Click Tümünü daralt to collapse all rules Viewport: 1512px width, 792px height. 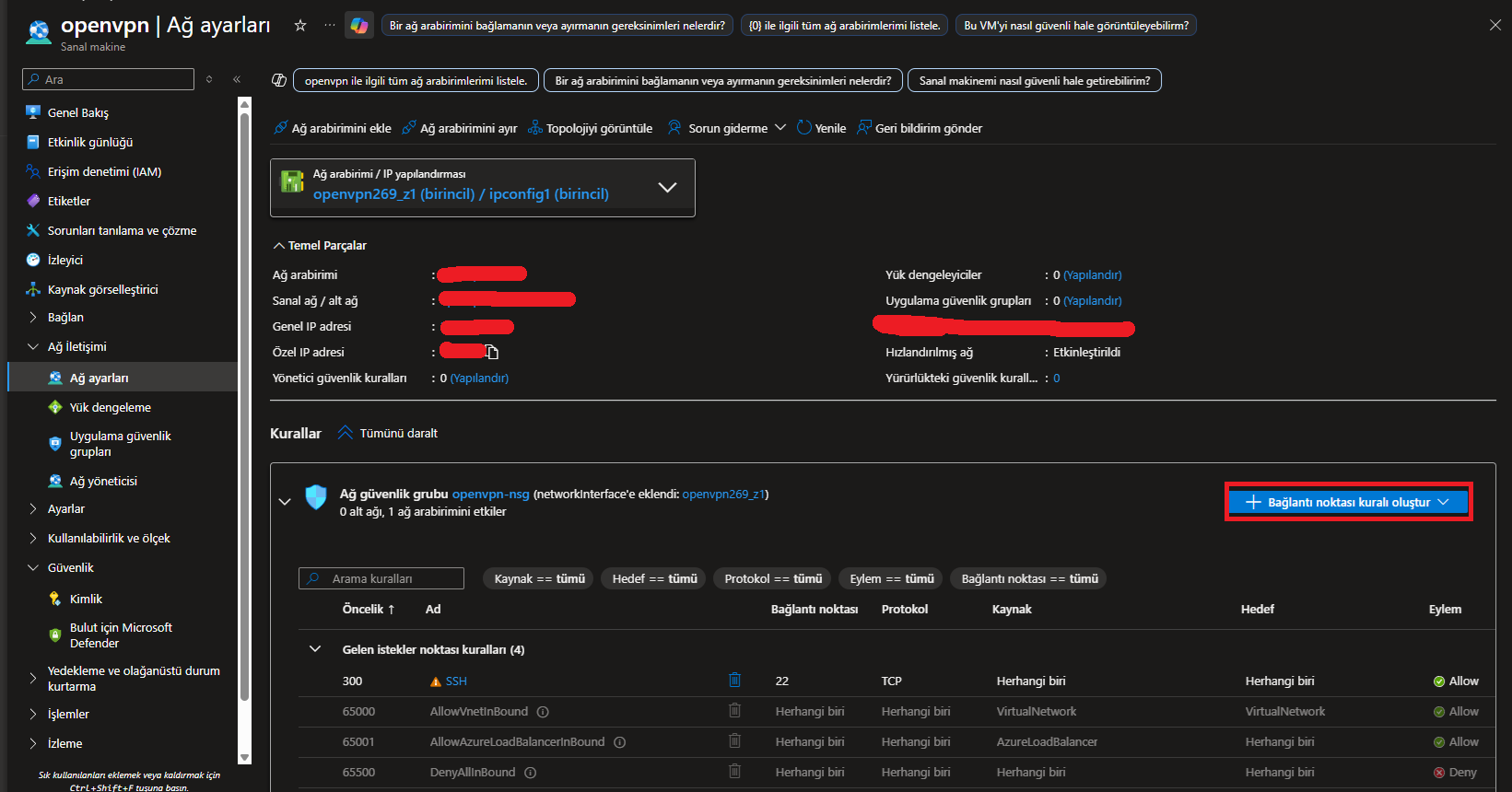[x=387, y=433]
